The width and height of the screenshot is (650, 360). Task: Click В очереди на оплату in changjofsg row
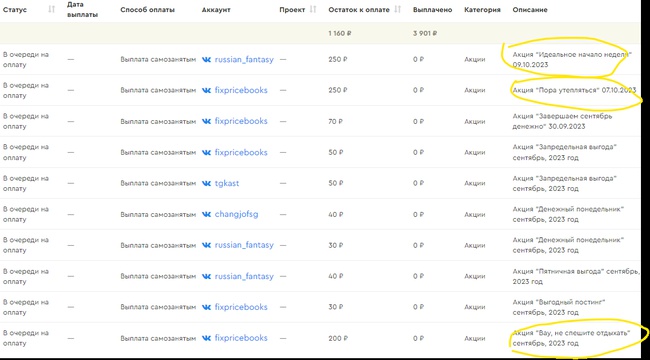tap(26, 214)
